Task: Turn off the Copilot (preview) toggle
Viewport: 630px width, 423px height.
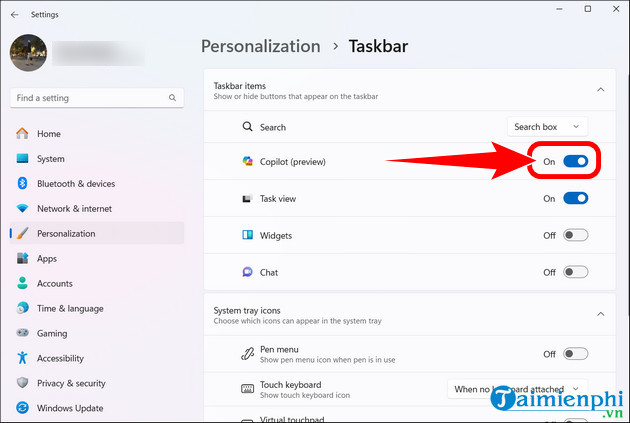Action: point(575,161)
